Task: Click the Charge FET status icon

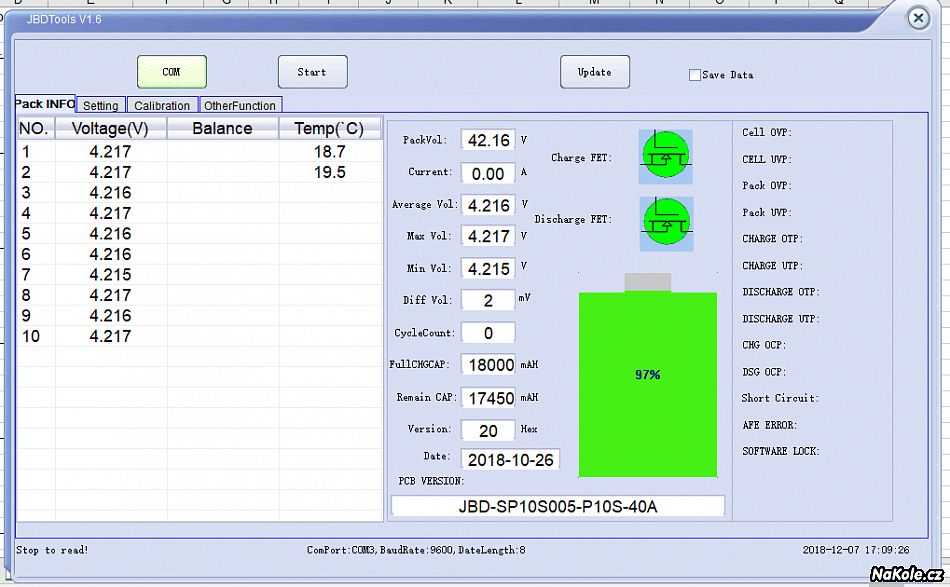Action: tap(665, 157)
